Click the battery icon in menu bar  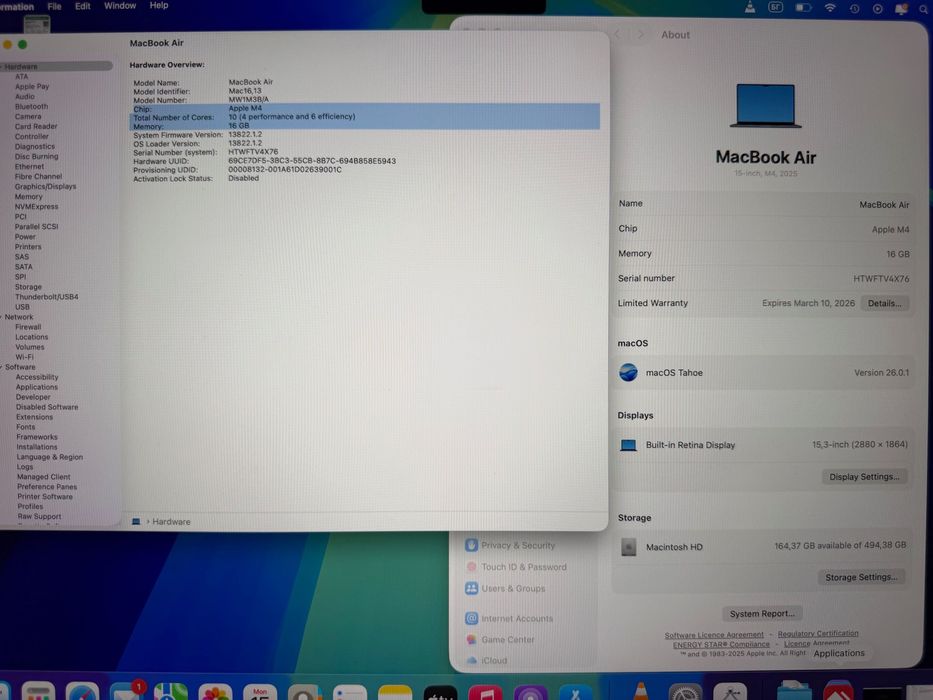803,8
